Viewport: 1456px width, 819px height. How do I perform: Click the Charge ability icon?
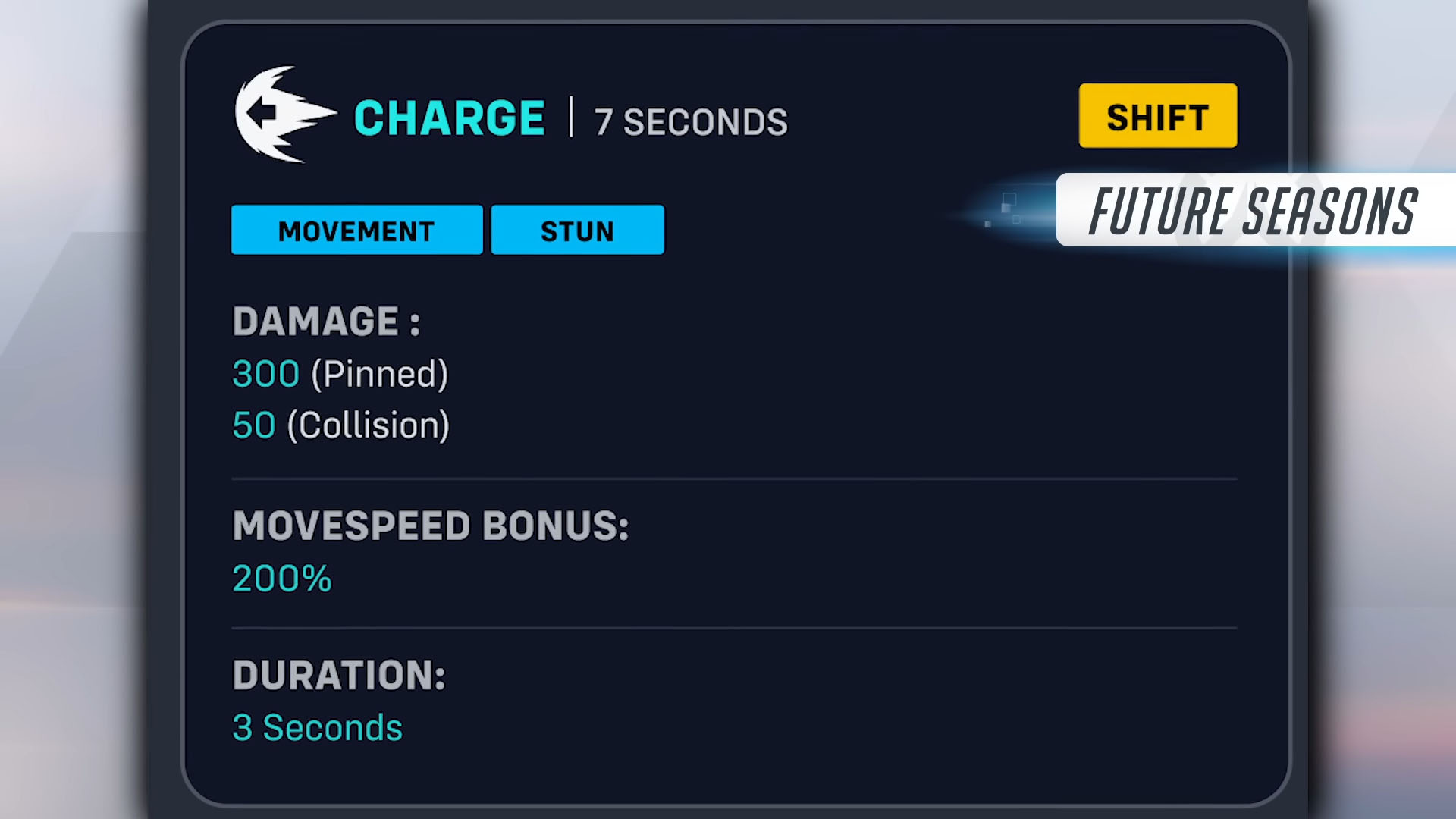(282, 115)
